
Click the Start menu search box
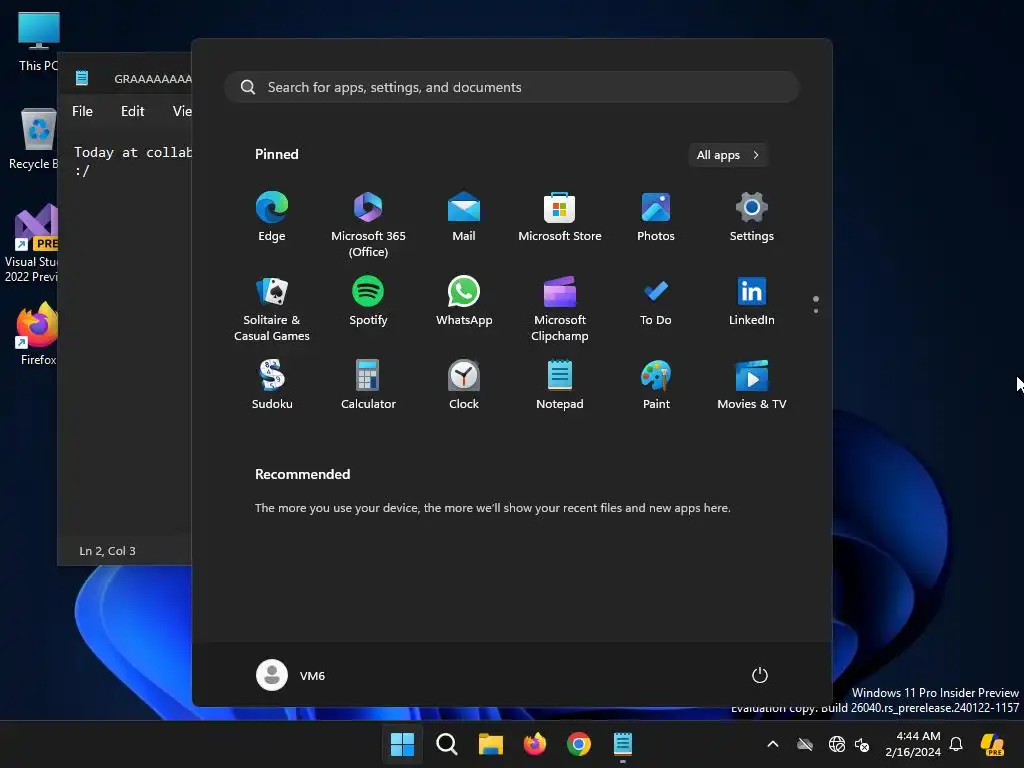(512, 87)
